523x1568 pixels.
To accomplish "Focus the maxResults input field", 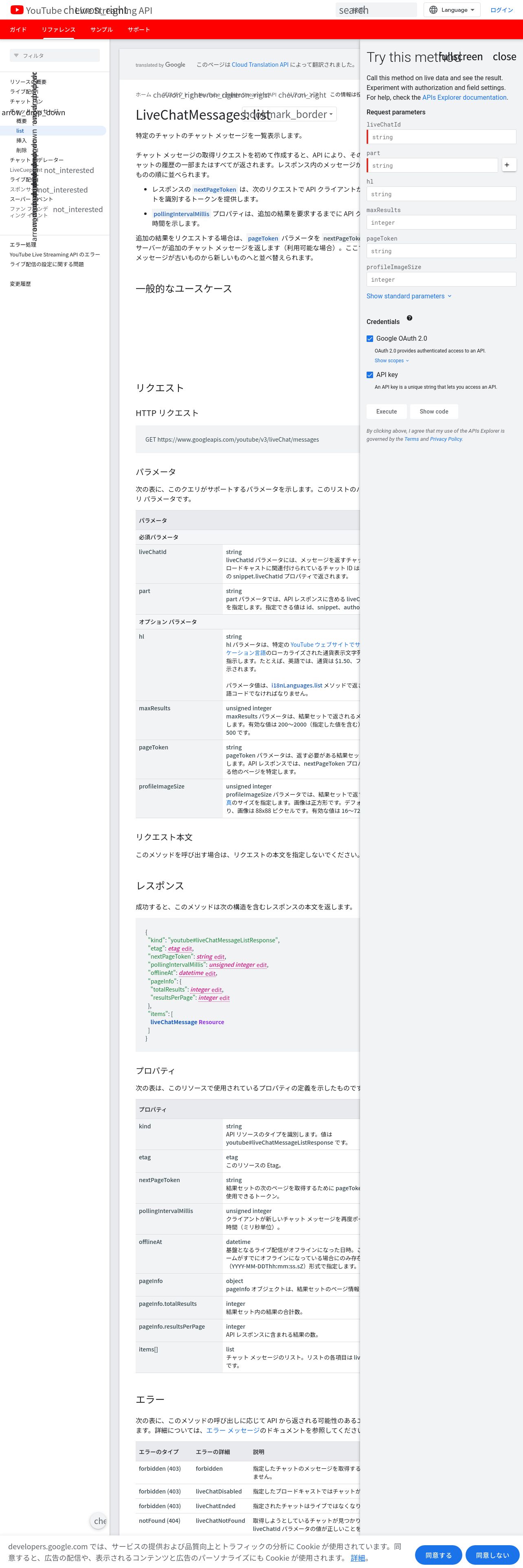I will [442, 222].
